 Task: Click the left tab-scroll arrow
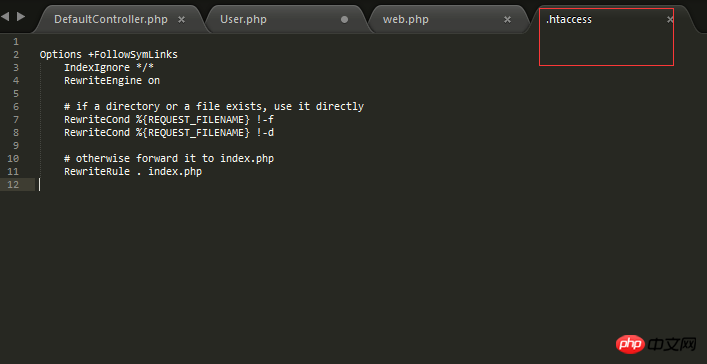pyautogui.click(x=5, y=17)
